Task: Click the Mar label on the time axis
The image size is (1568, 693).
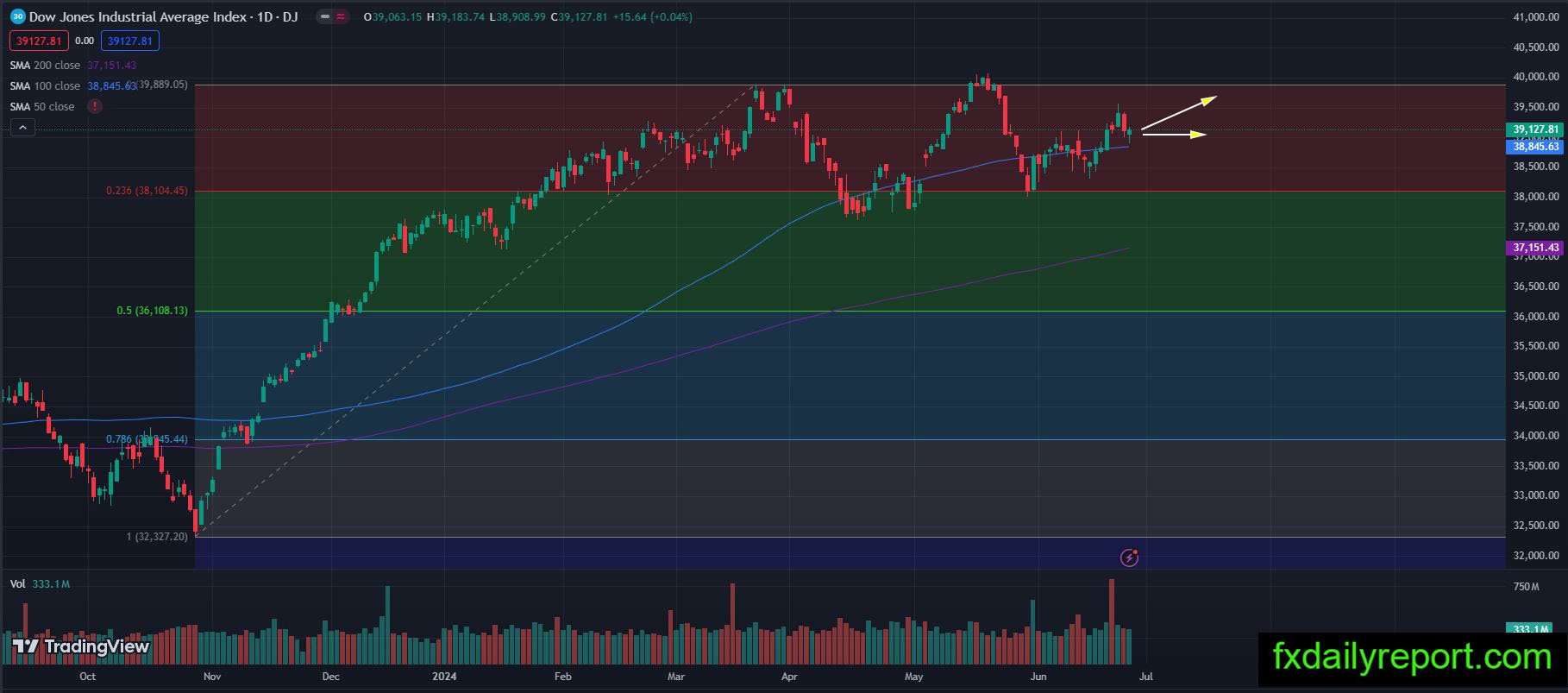Action: tap(676, 677)
